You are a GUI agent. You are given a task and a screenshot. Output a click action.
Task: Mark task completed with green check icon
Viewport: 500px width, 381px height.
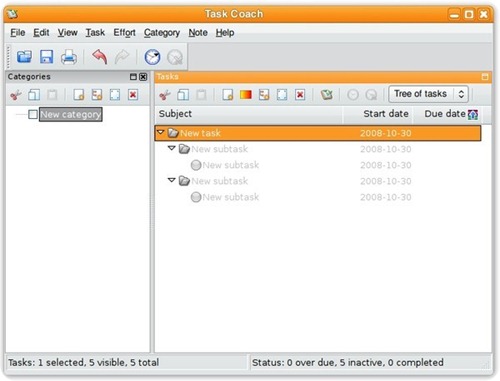(327, 95)
